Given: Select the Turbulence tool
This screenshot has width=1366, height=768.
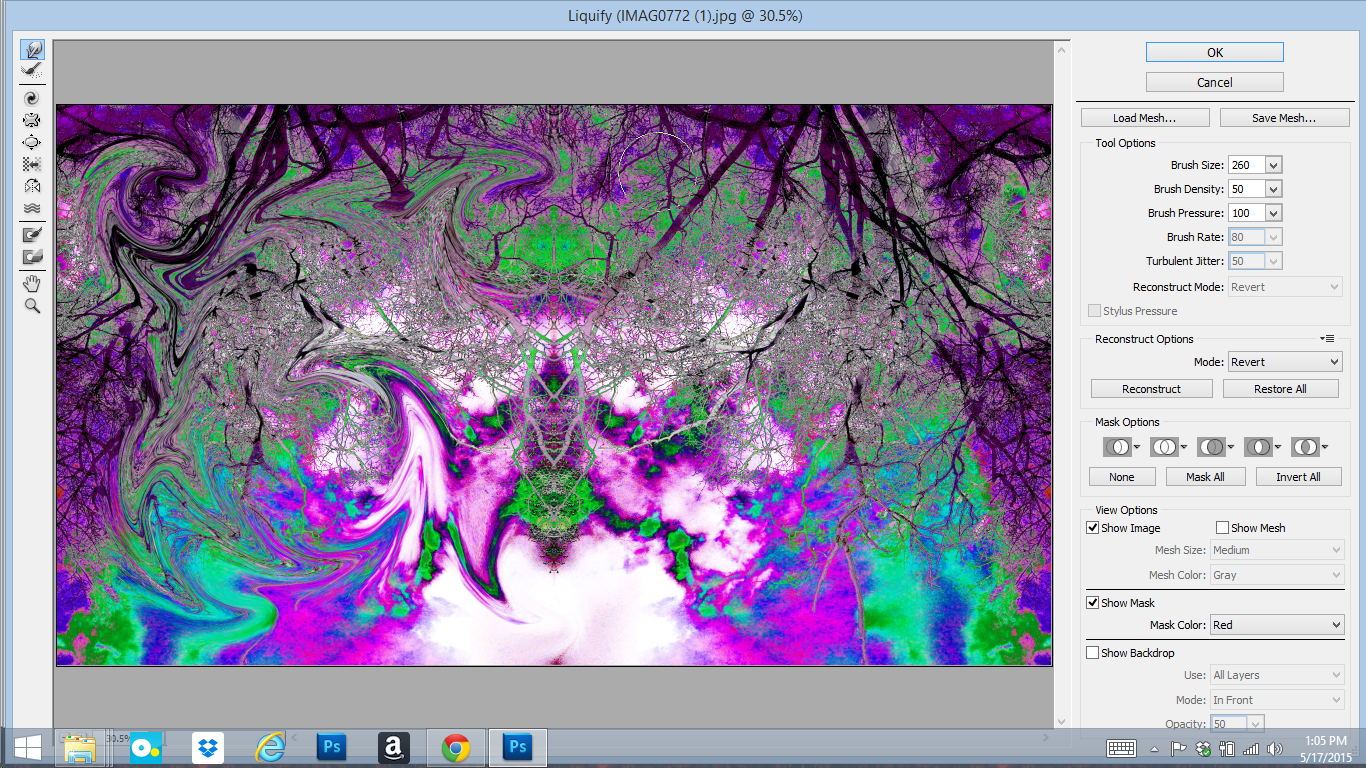Looking at the screenshot, I should click(x=32, y=208).
